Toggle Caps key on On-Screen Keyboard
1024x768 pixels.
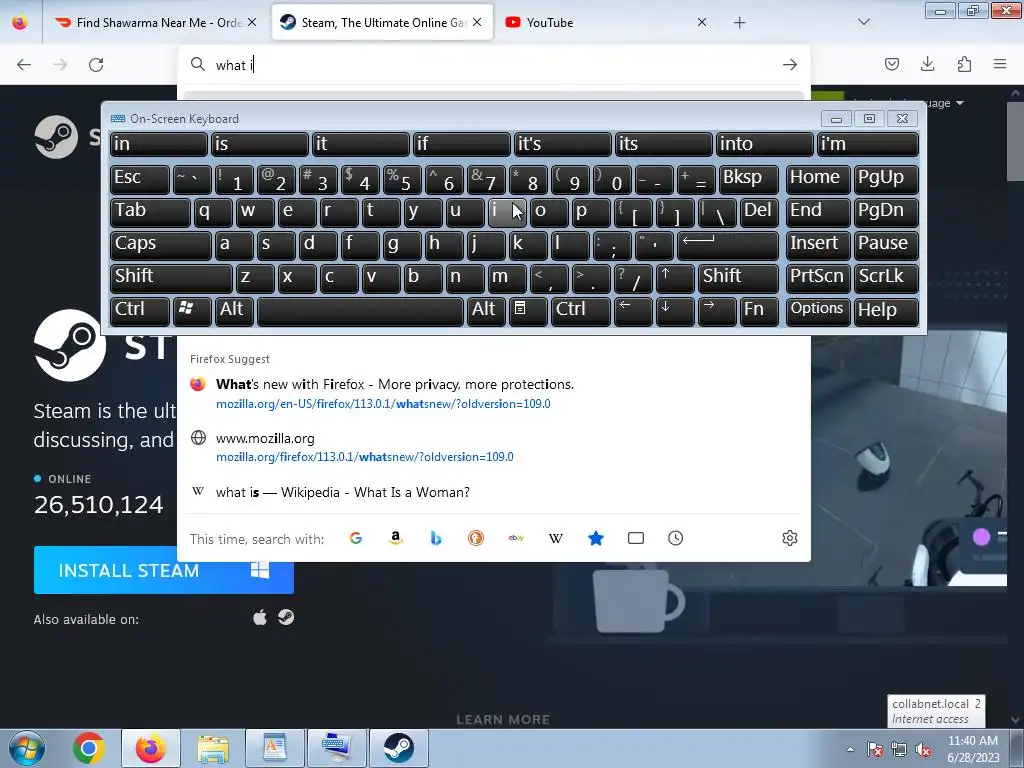(161, 246)
